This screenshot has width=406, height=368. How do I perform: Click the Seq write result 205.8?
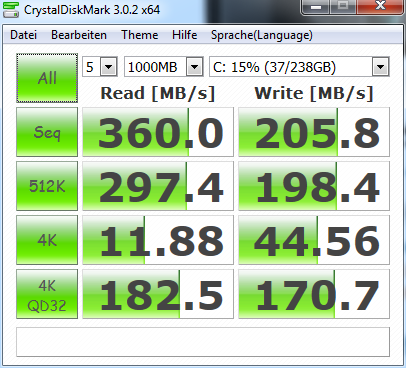(x=314, y=132)
